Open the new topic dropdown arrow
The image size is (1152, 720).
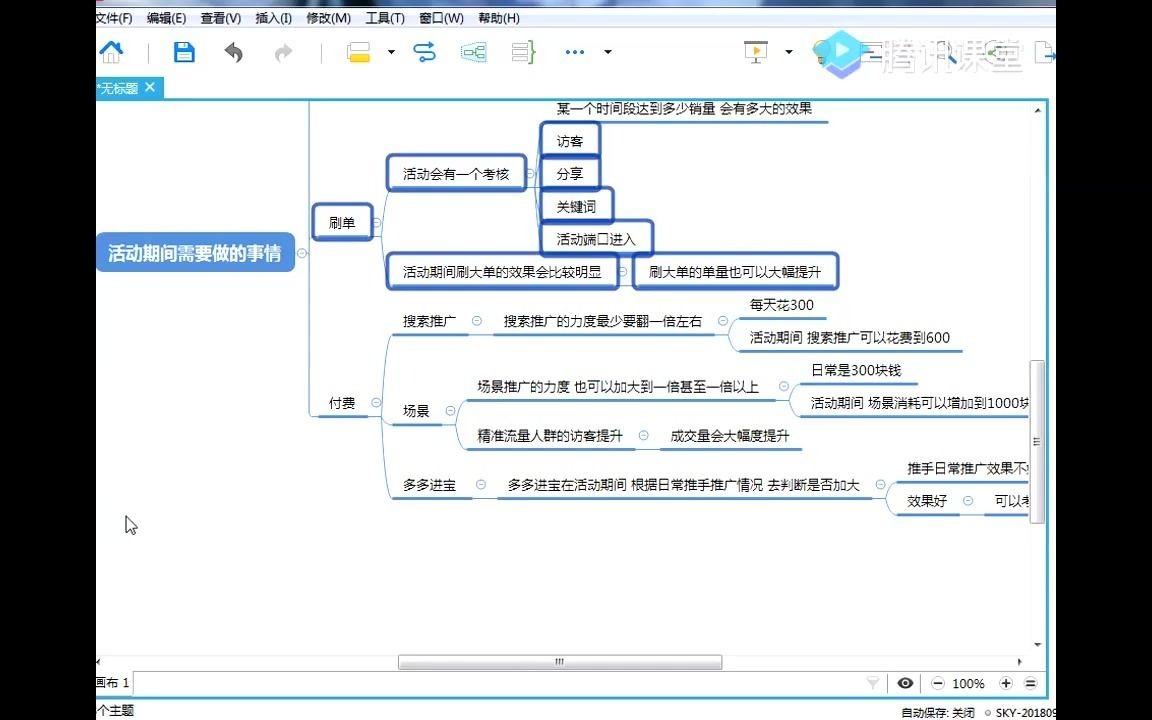pyautogui.click(x=390, y=52)
